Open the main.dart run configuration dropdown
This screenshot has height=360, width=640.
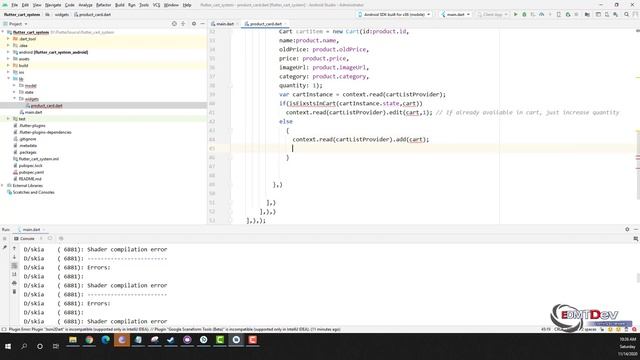(x=455, y=14)
